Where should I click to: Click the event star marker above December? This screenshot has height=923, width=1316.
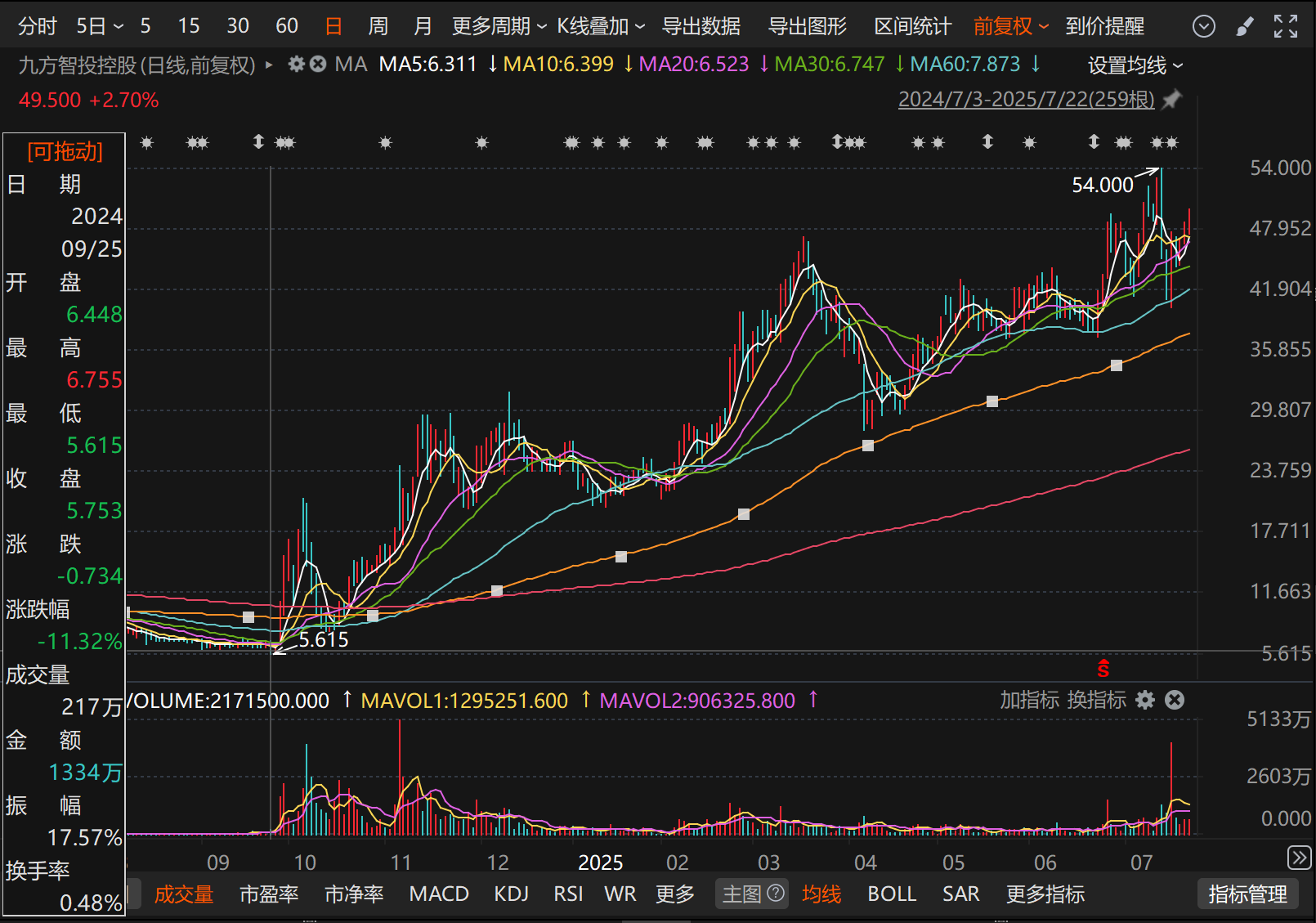482,143
